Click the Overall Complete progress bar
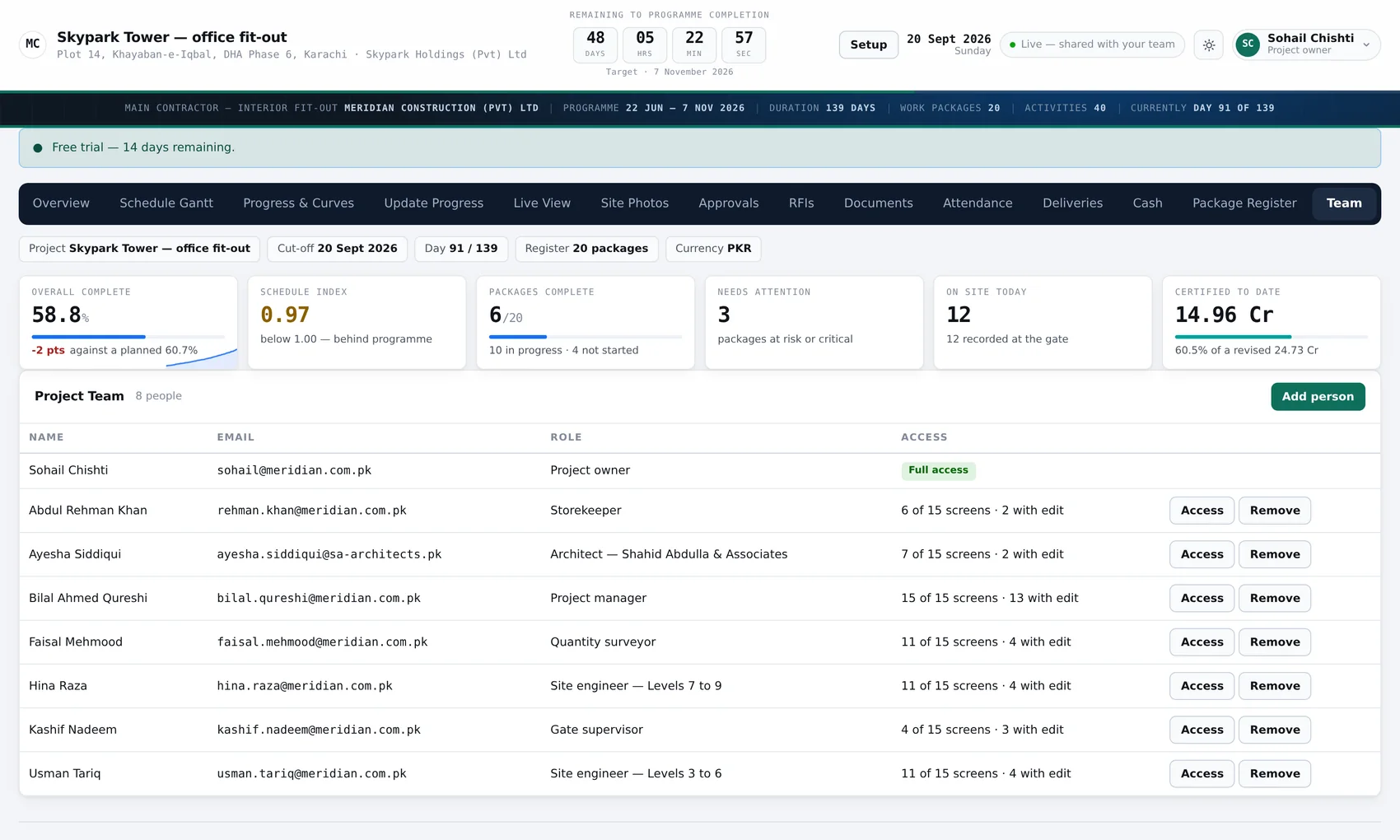 [x=128, y=337]
